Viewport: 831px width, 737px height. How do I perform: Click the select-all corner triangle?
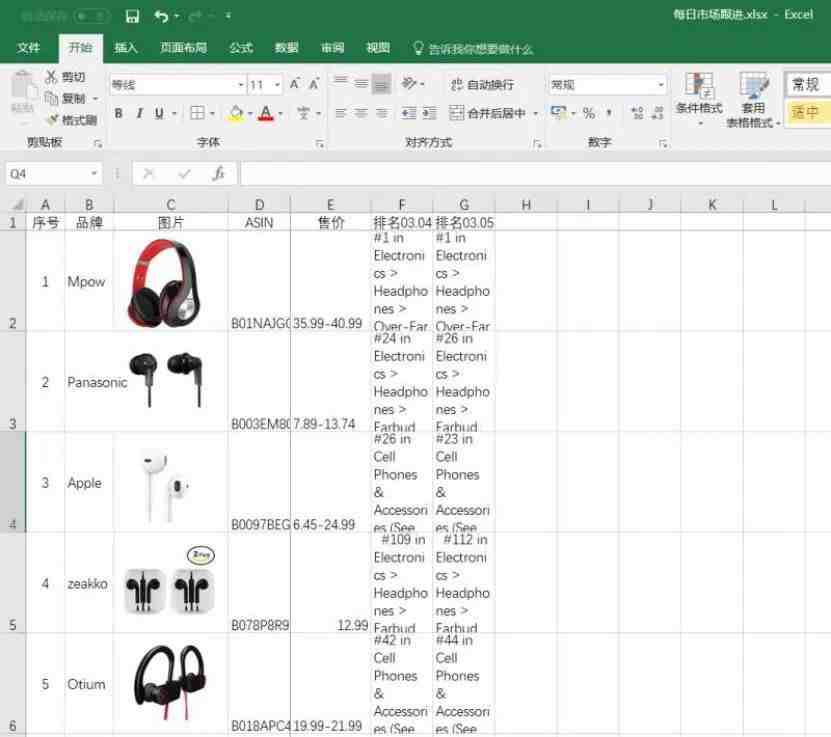pos(17,205)
